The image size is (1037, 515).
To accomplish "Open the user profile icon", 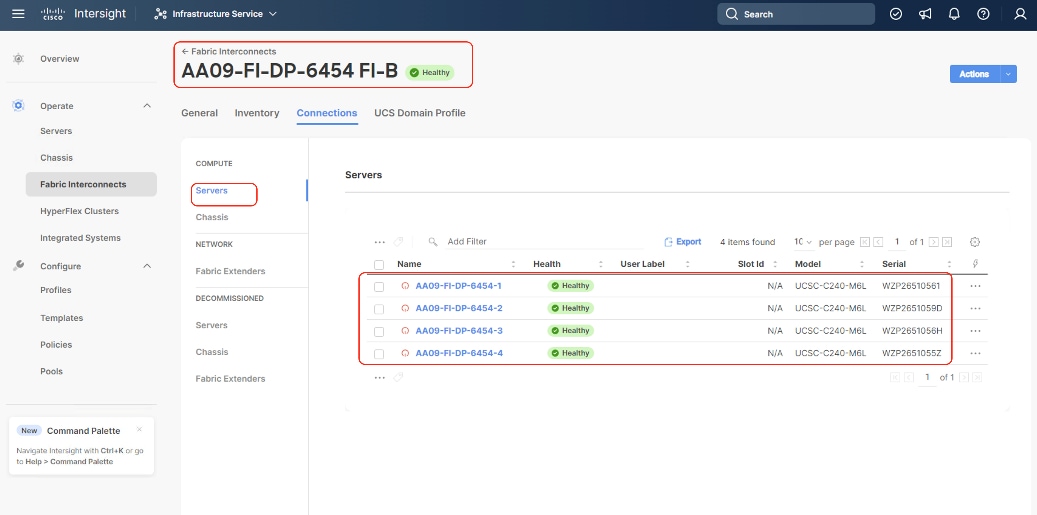I will pyautogui.click(x=1020, y=14).
